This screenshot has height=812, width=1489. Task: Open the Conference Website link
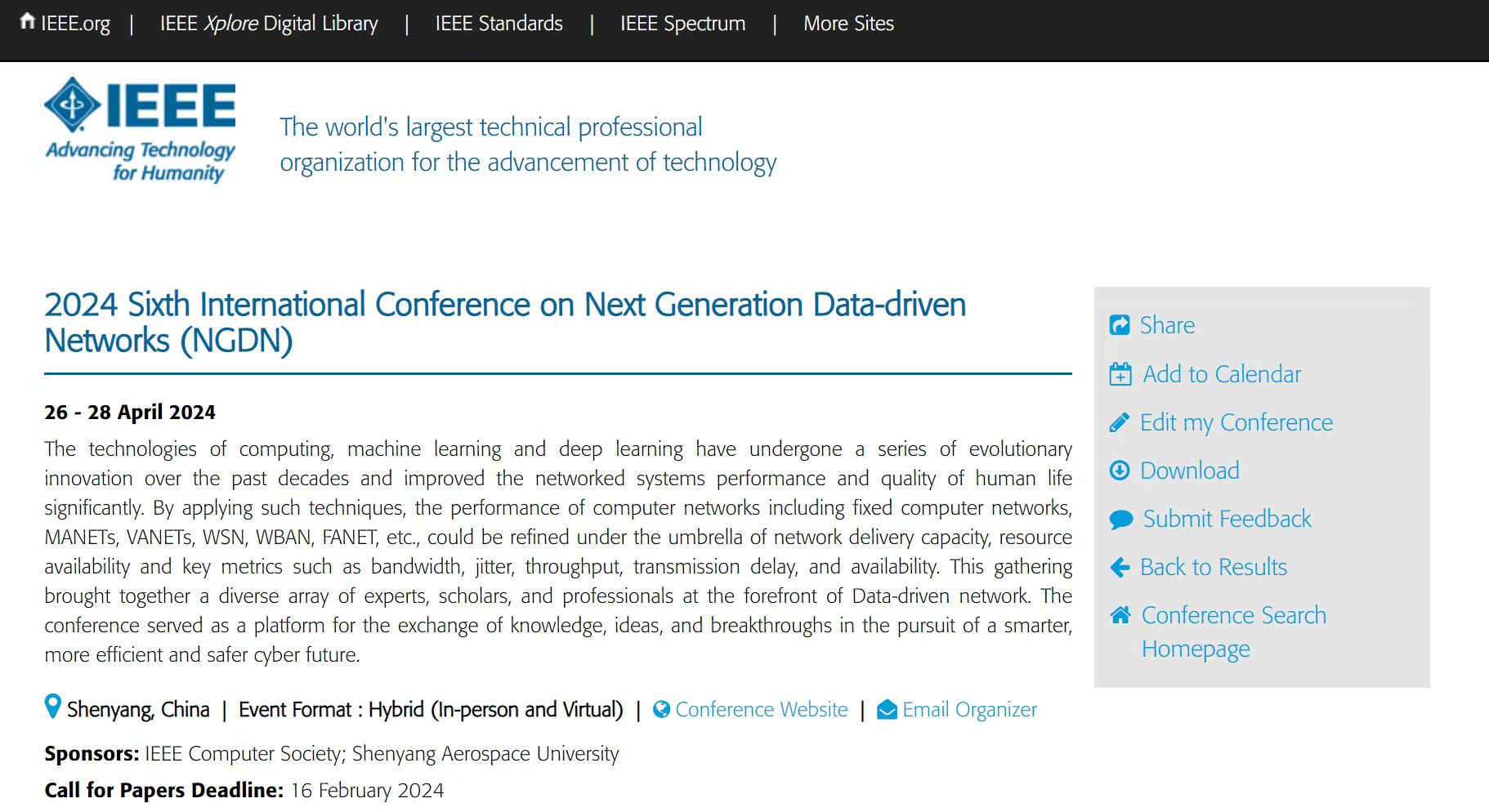tap(762, 709)
